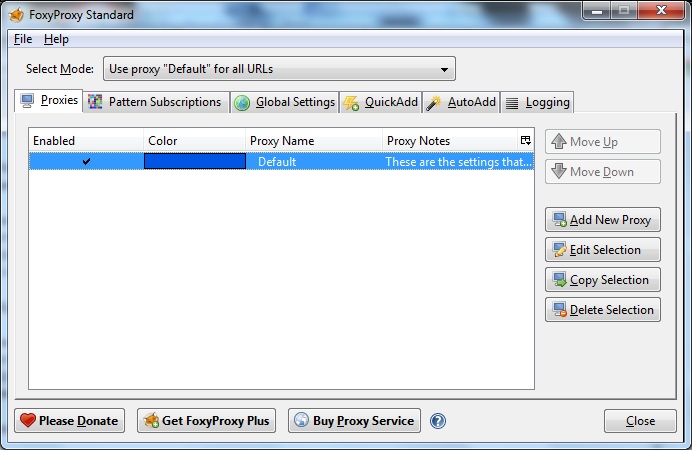This screenshot has width=692, height=450.
Task: Open the Help menu
Action: click(56, 39)
